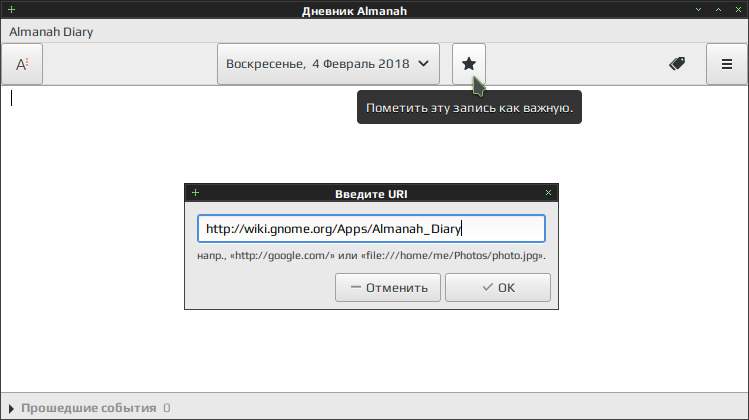Open the date picker dropdown
Image resolution: width=749 pixels, height=420 pixels.
coord(328,64)
